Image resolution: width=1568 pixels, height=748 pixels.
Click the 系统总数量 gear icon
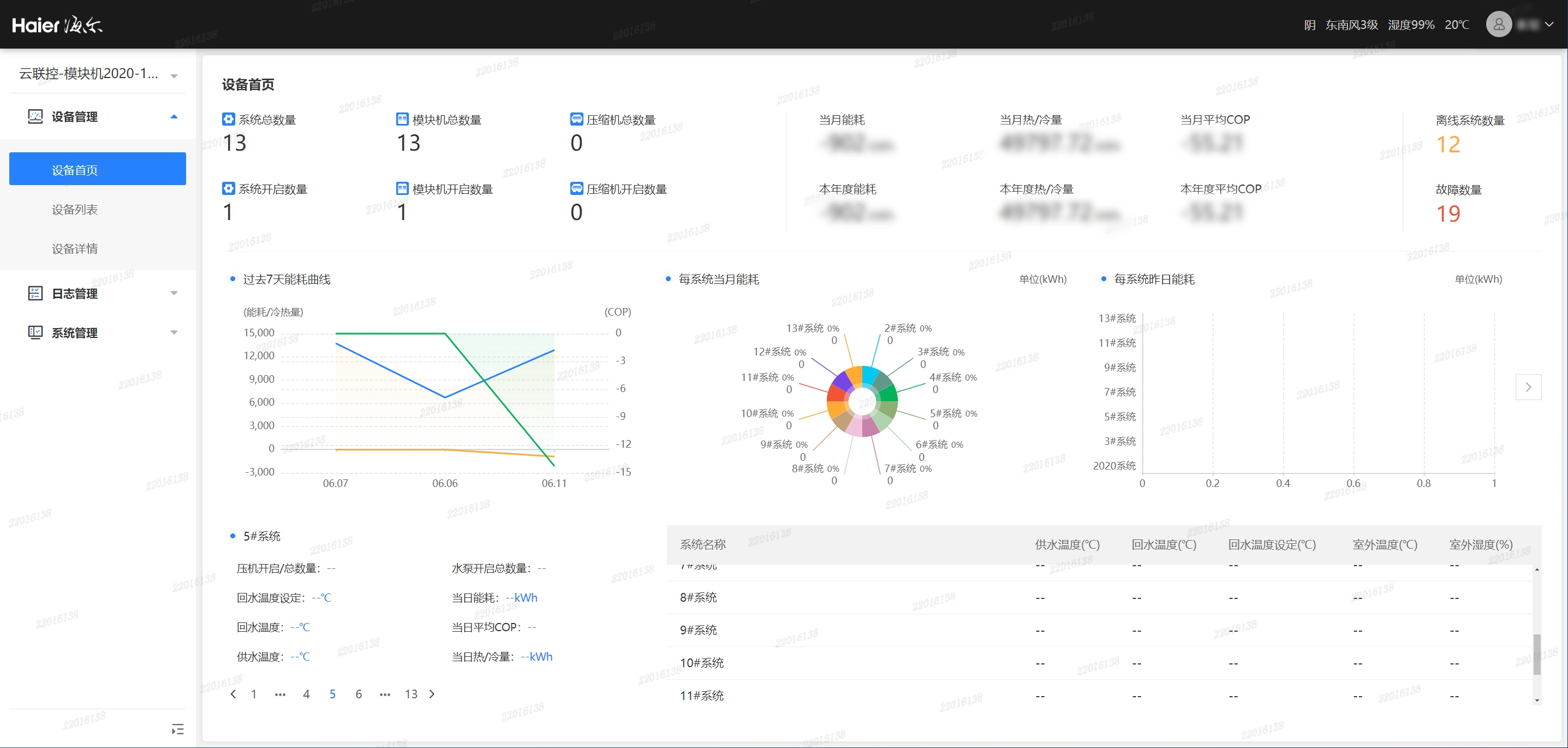pos(228,120)
